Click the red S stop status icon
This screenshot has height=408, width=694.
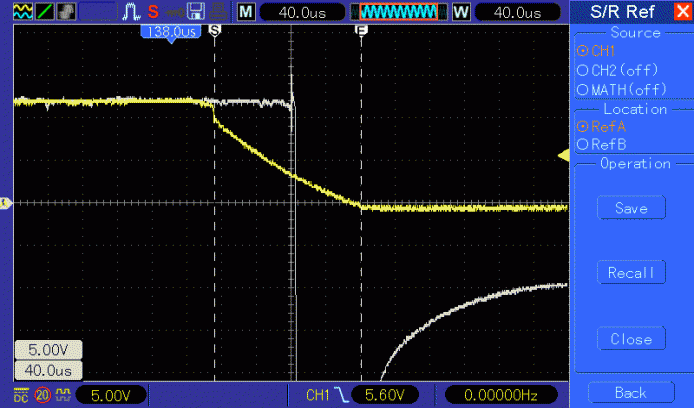pos(153,12)
